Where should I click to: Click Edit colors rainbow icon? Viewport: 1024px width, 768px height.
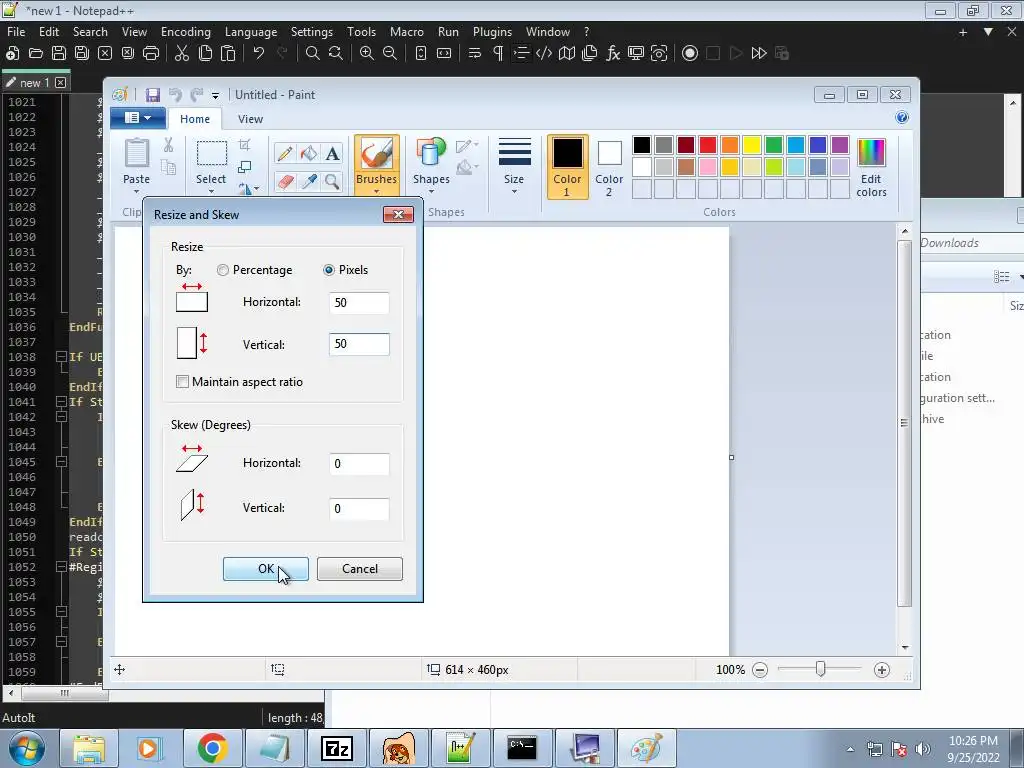coord(871,153)
